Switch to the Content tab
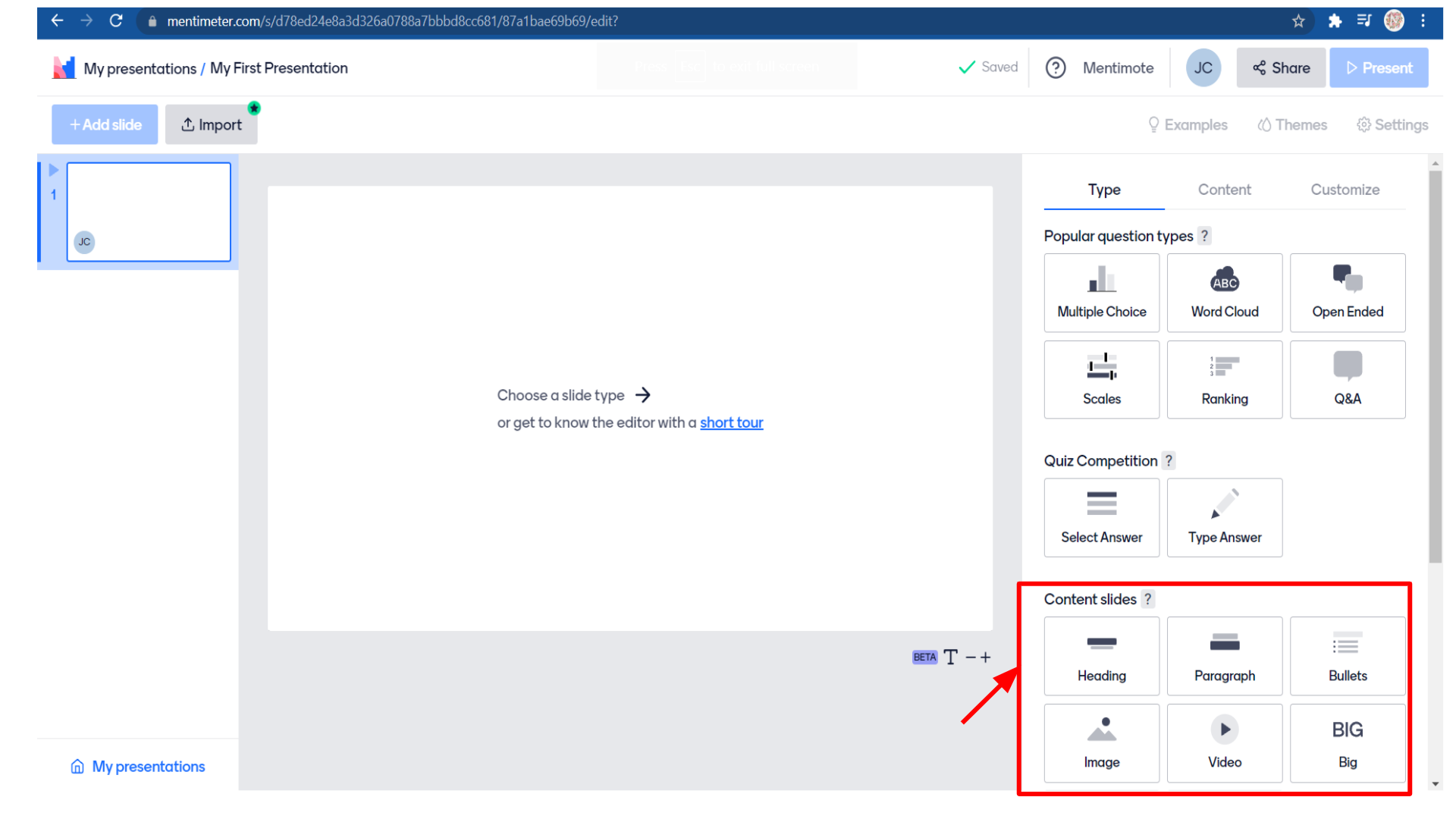Viewport: 1456px width, 819px height. (1224, 190)
